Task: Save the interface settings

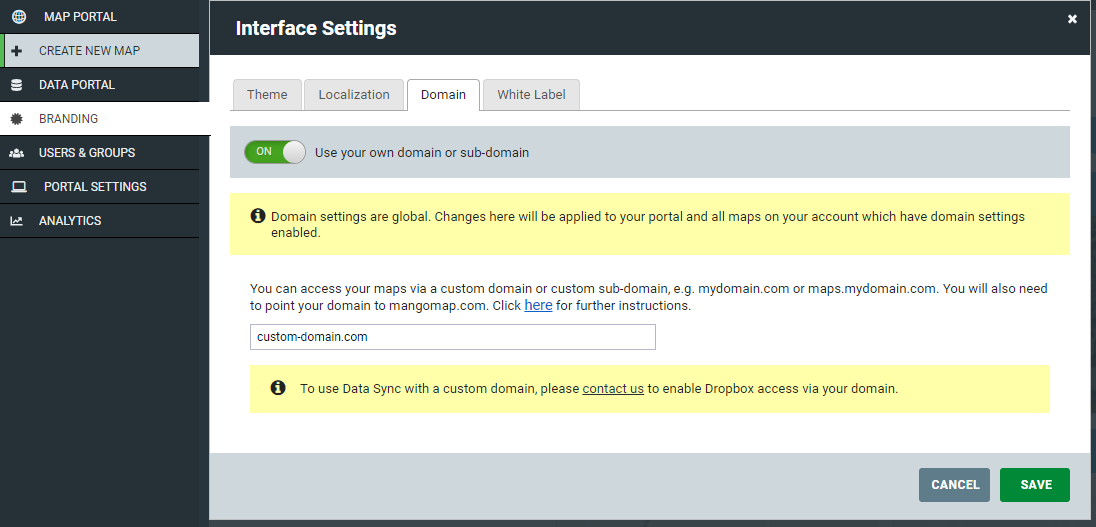Action: [1035, 485]
